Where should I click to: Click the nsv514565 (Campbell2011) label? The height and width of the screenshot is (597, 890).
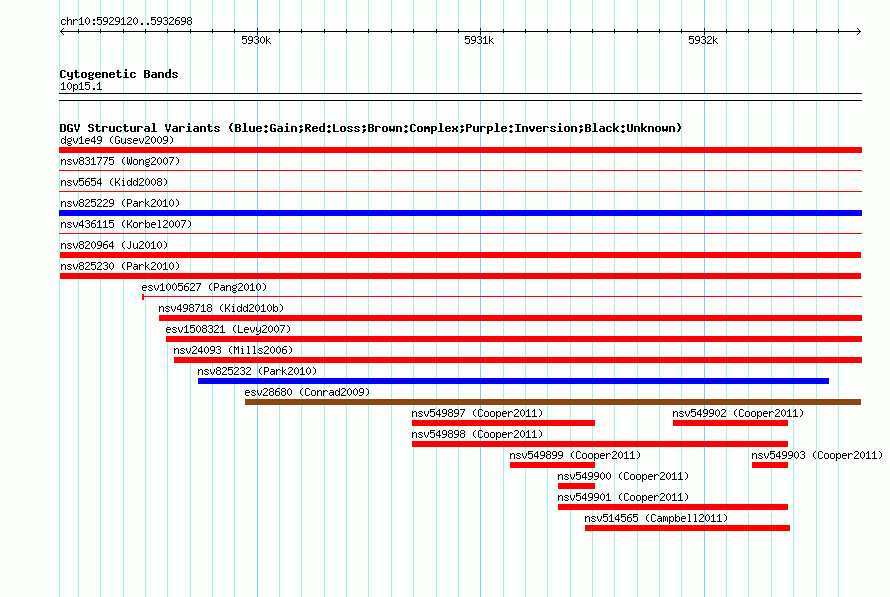tap(656, 518)
